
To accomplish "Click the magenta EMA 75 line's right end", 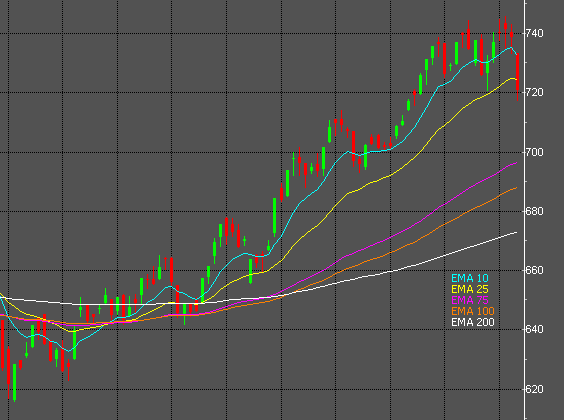I will (x=516, y=163).
